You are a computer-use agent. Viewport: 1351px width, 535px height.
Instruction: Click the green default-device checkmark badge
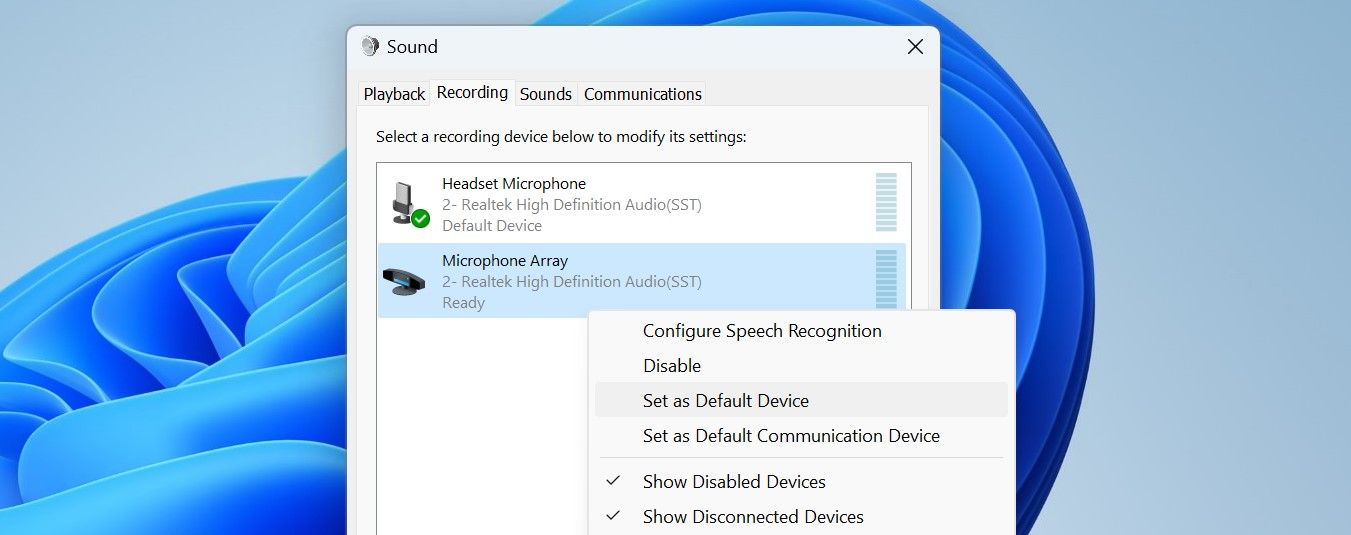pos(421,218)
